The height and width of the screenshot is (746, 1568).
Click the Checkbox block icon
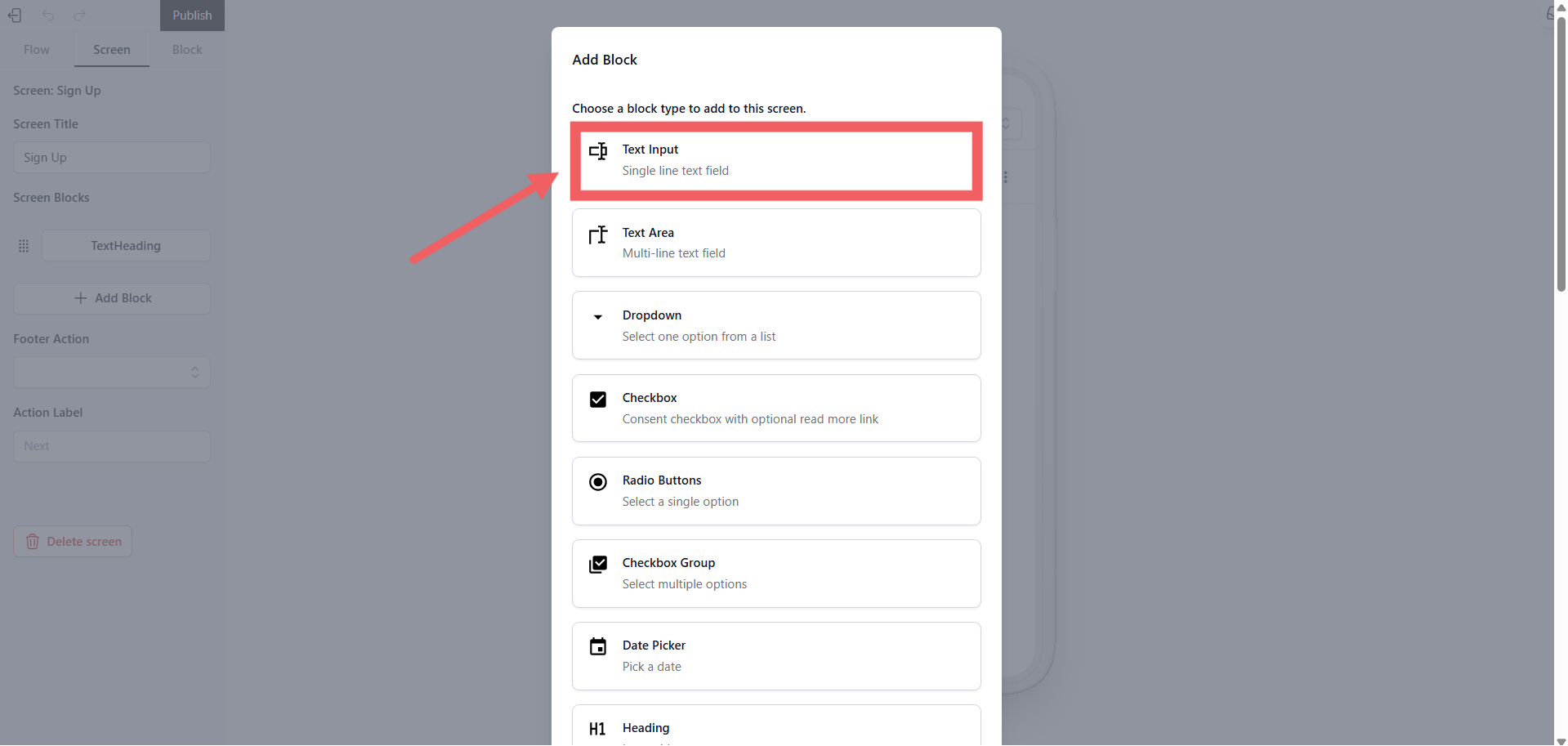point(598,400)
